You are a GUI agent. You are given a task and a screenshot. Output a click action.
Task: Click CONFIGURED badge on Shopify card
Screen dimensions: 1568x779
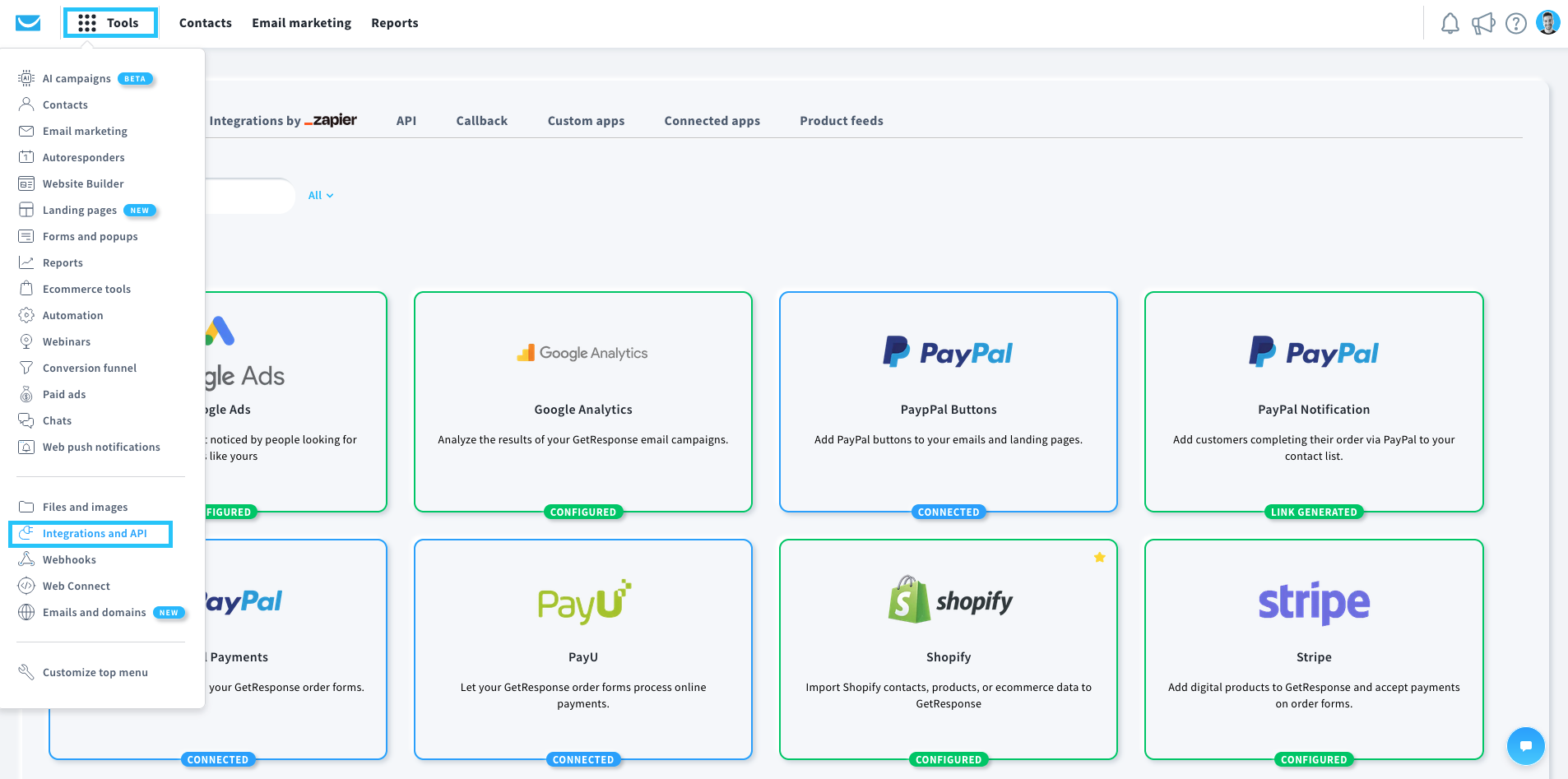point(949,759)
